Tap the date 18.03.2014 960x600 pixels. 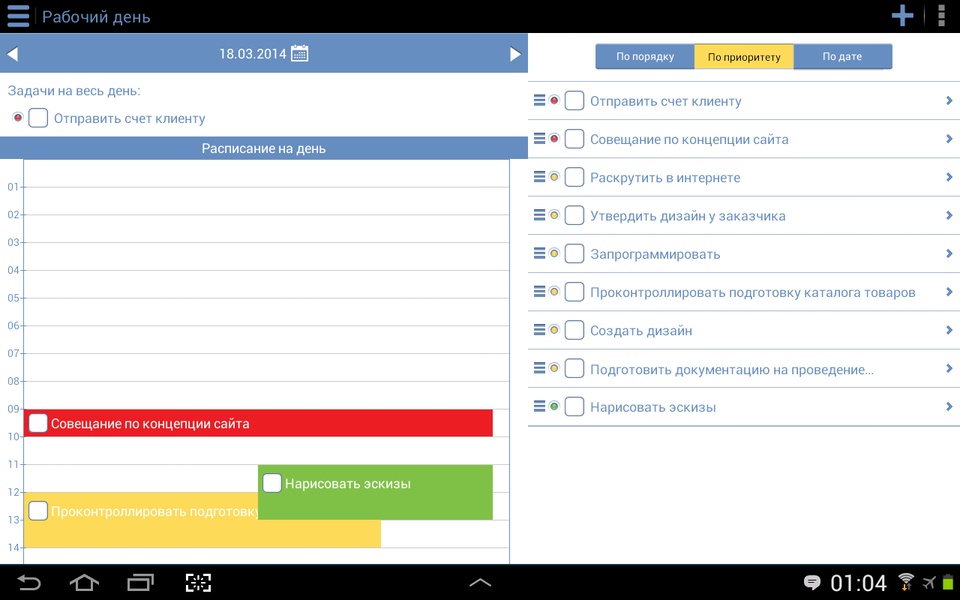pos(253,54)
